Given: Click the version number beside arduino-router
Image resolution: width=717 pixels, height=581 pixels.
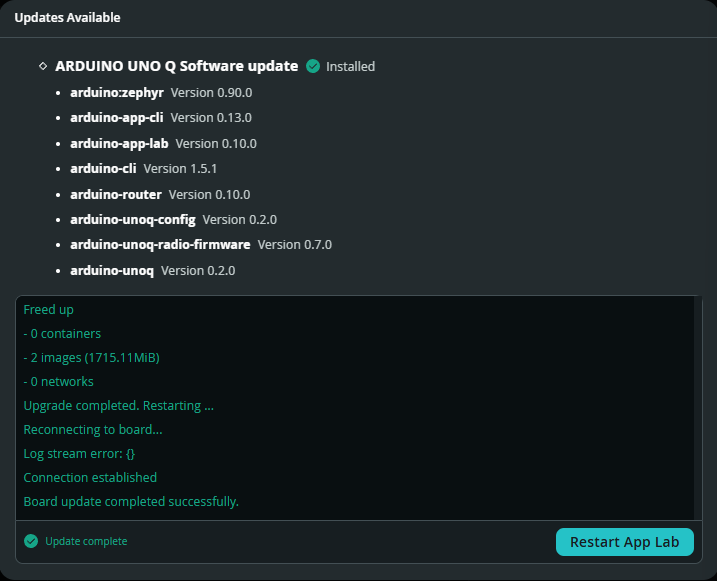Looking at the screenshot, I should 209,194.
